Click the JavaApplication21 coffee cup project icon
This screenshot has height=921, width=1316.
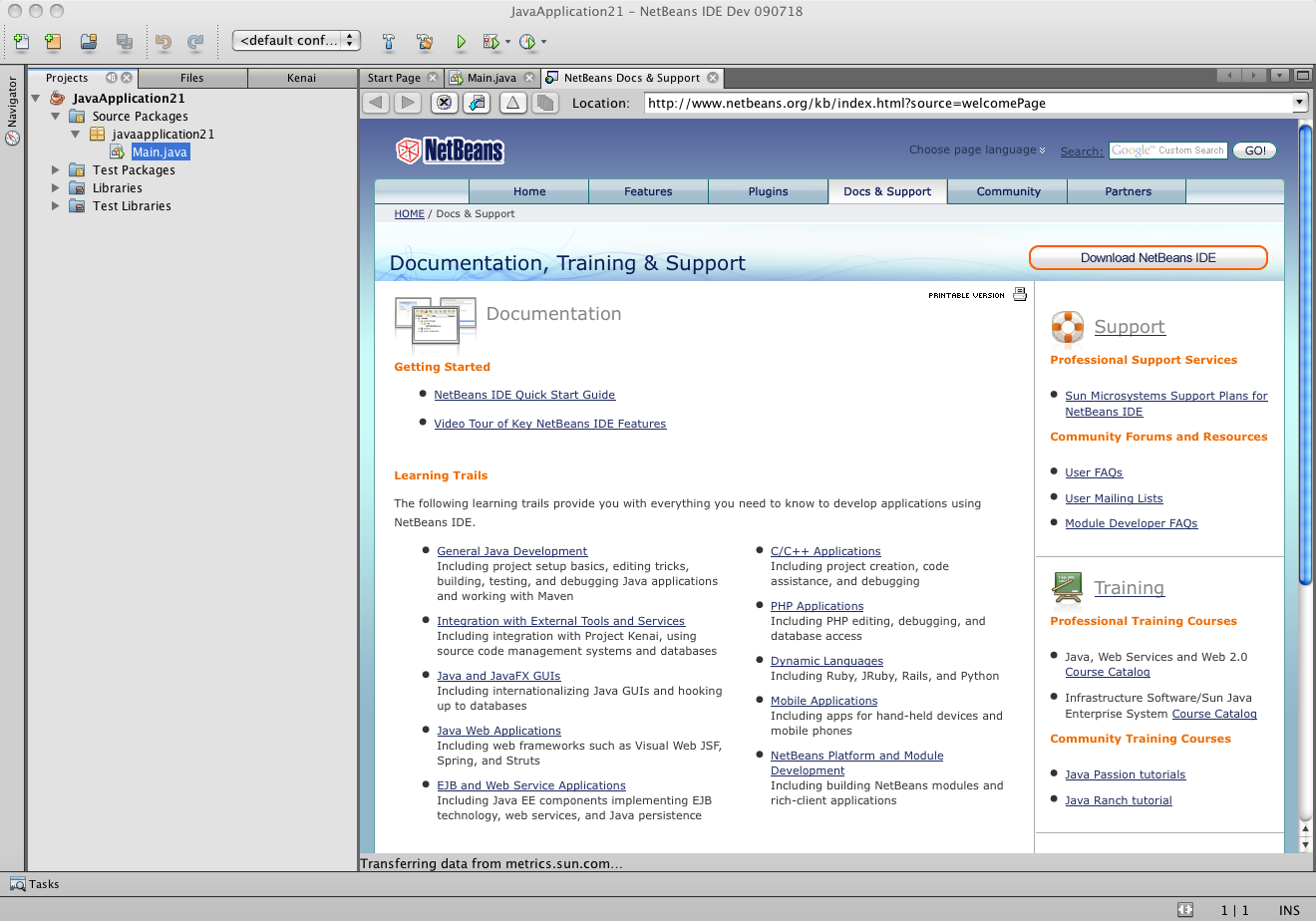pos(58,98)
